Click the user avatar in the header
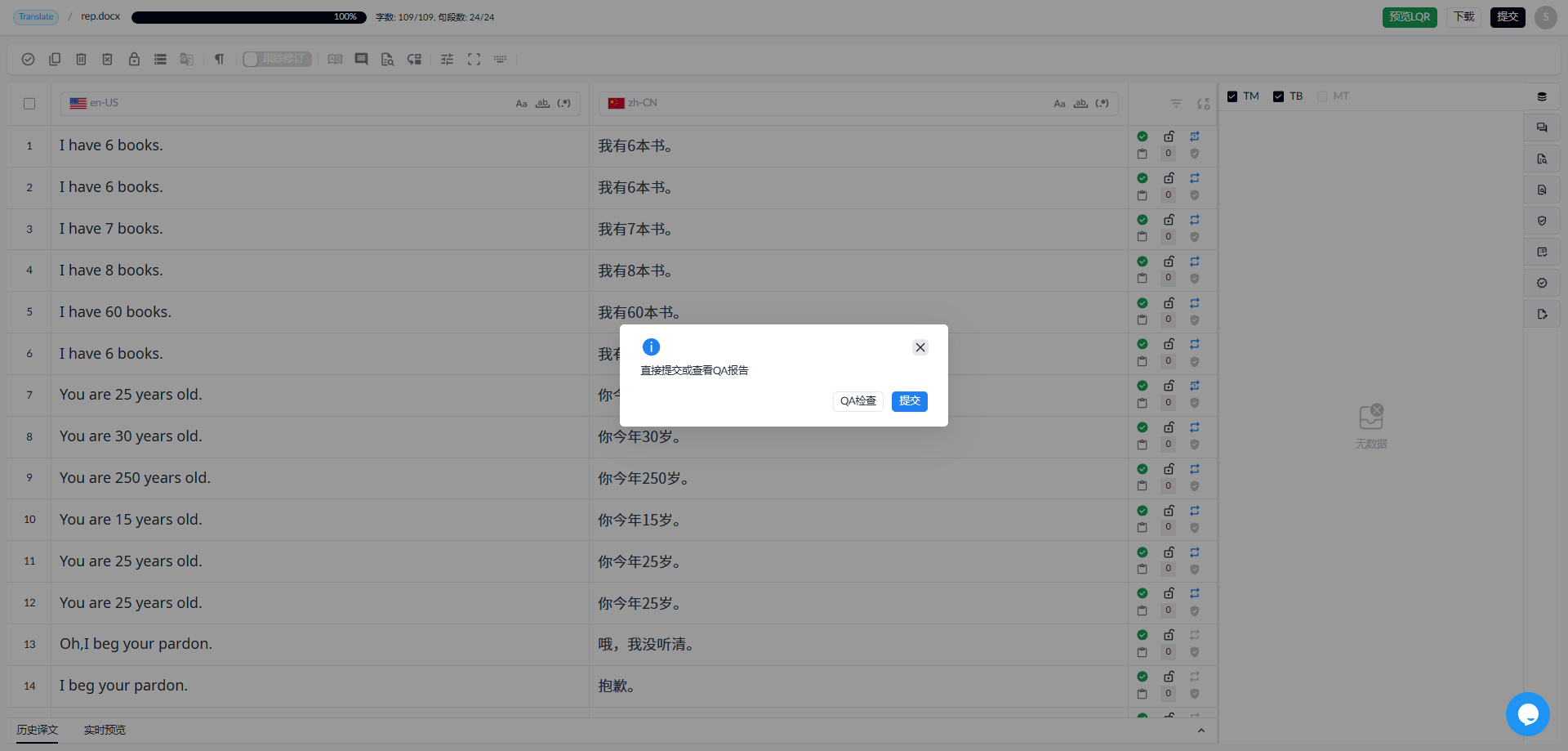 pyautogui.click(x=1545, y=17)
